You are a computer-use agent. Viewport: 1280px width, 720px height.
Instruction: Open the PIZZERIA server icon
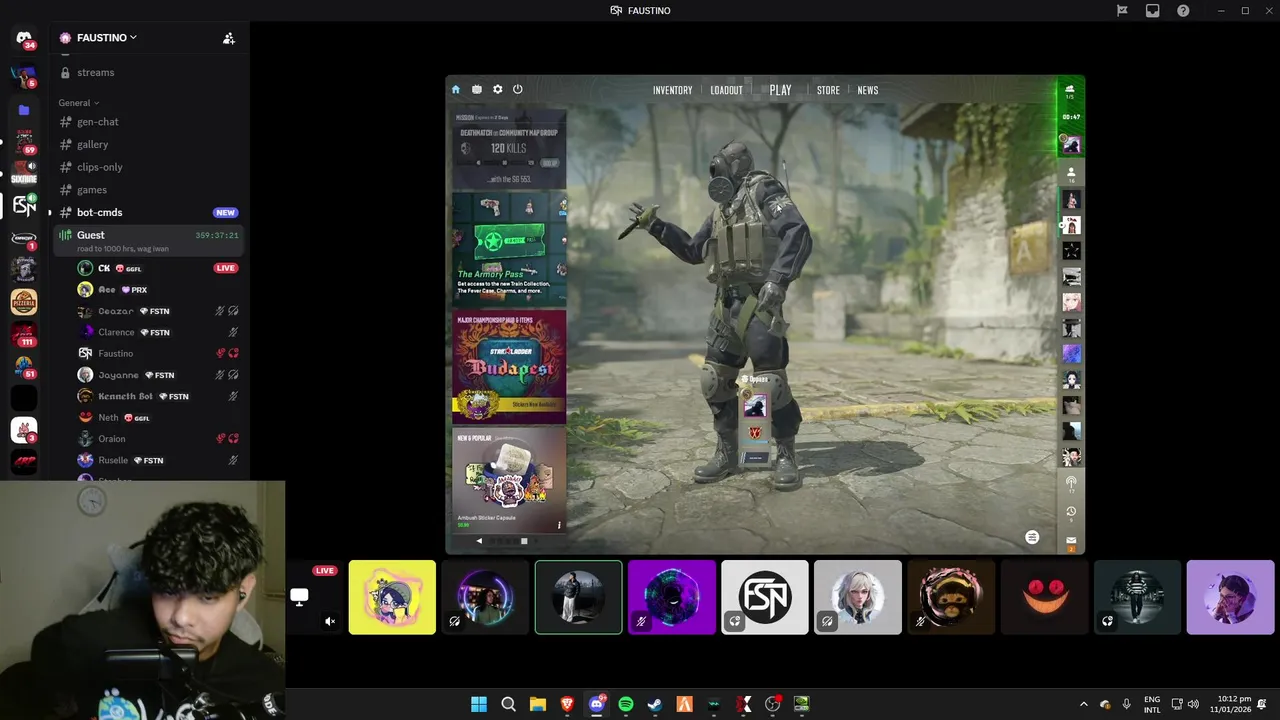24,302
